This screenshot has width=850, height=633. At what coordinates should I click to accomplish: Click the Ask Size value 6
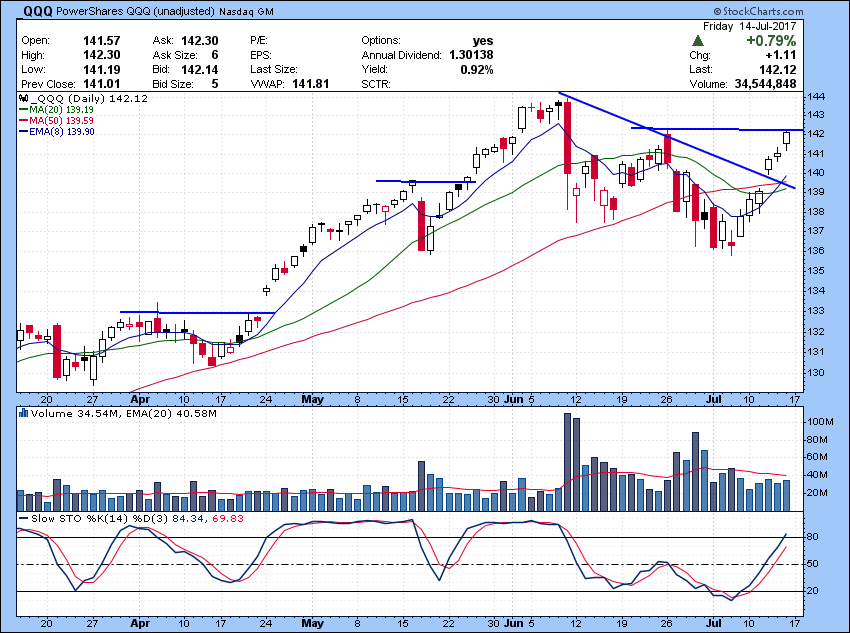pyautogui.click(x=215, y=55)
